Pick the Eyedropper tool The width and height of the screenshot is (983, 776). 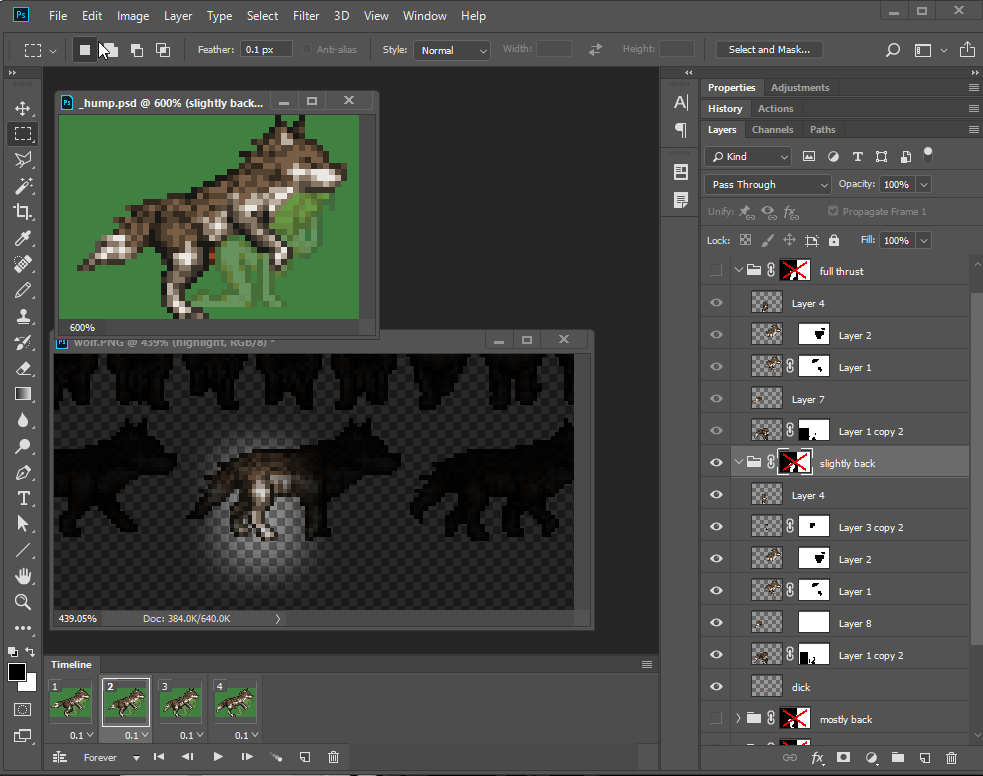(22, 238)
